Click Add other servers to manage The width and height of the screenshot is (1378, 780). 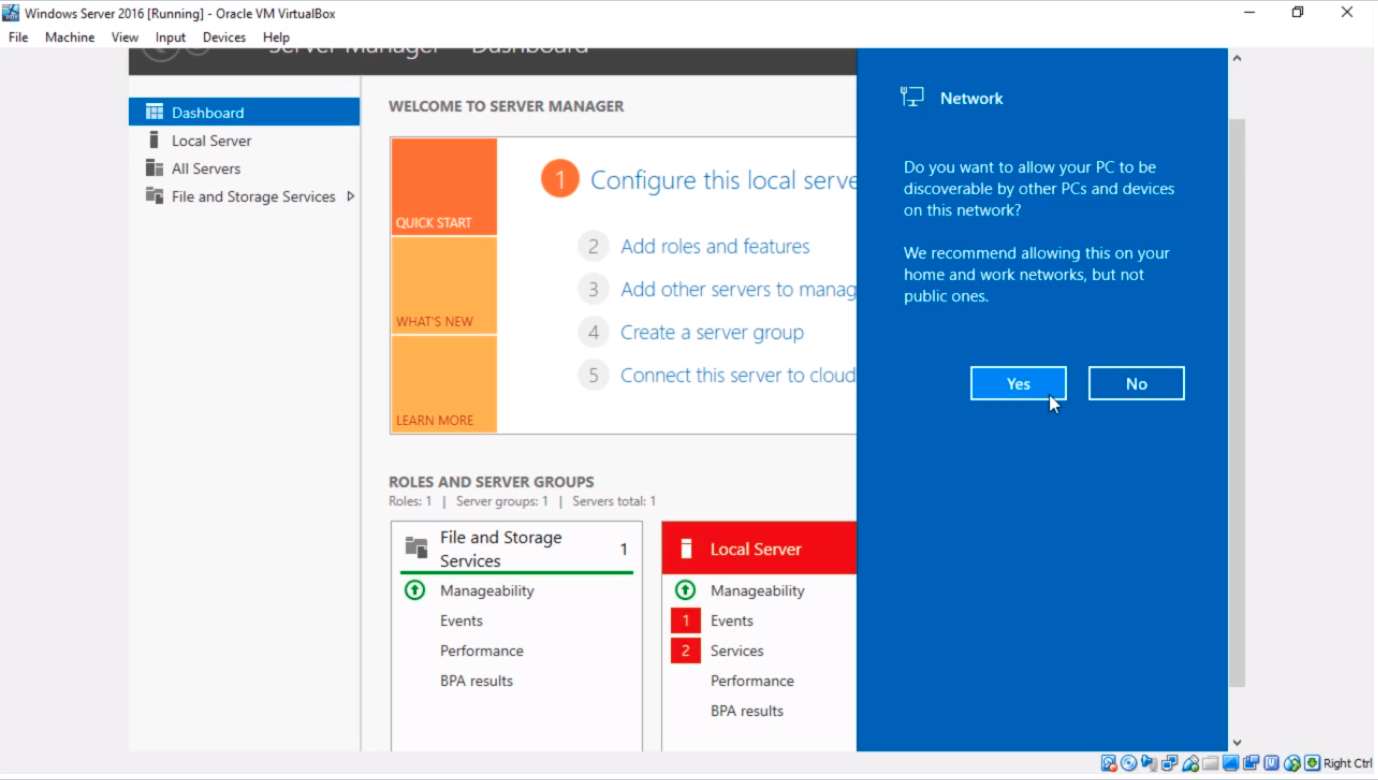coord(738,289)
